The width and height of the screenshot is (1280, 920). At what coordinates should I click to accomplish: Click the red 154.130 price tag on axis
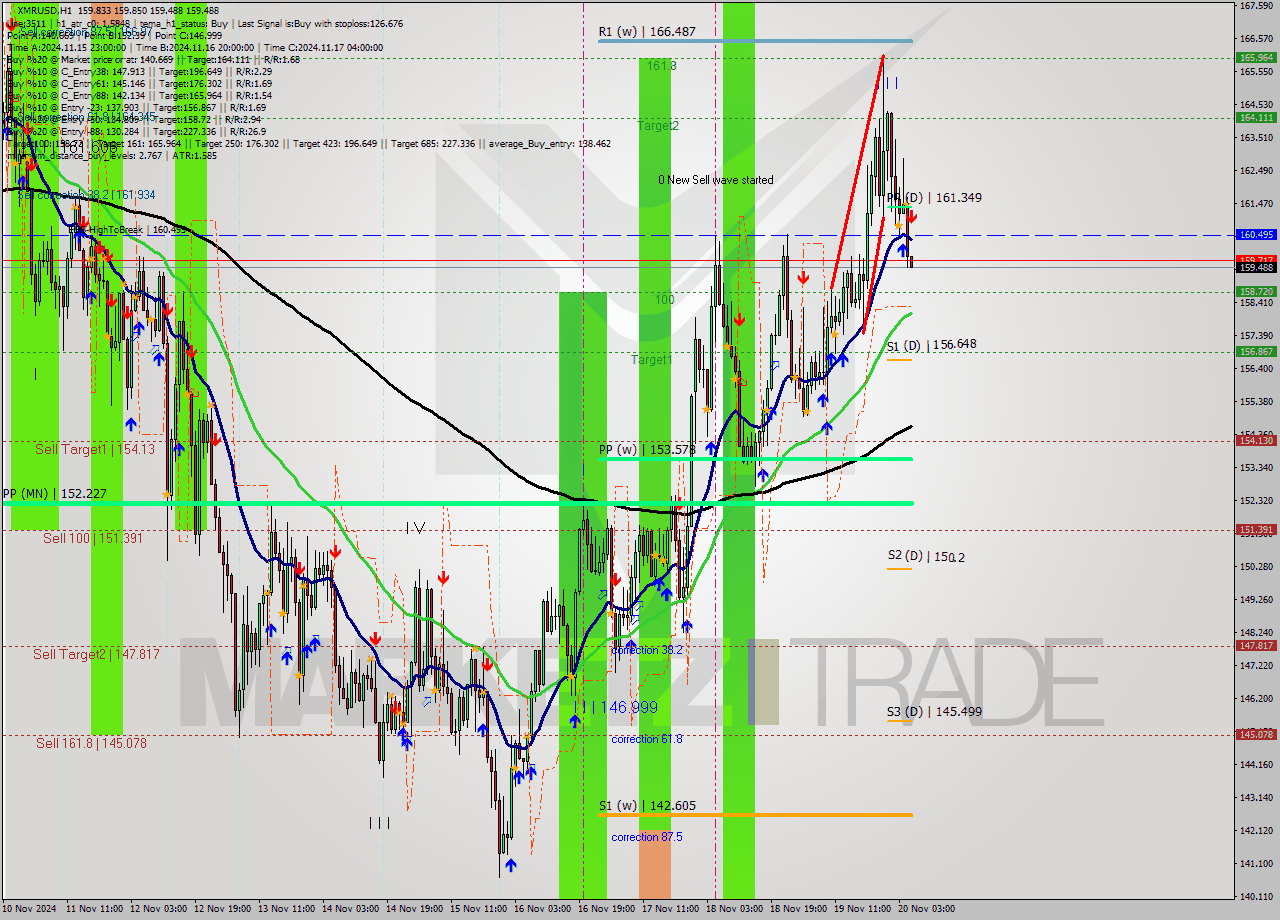pos(1256,440)
